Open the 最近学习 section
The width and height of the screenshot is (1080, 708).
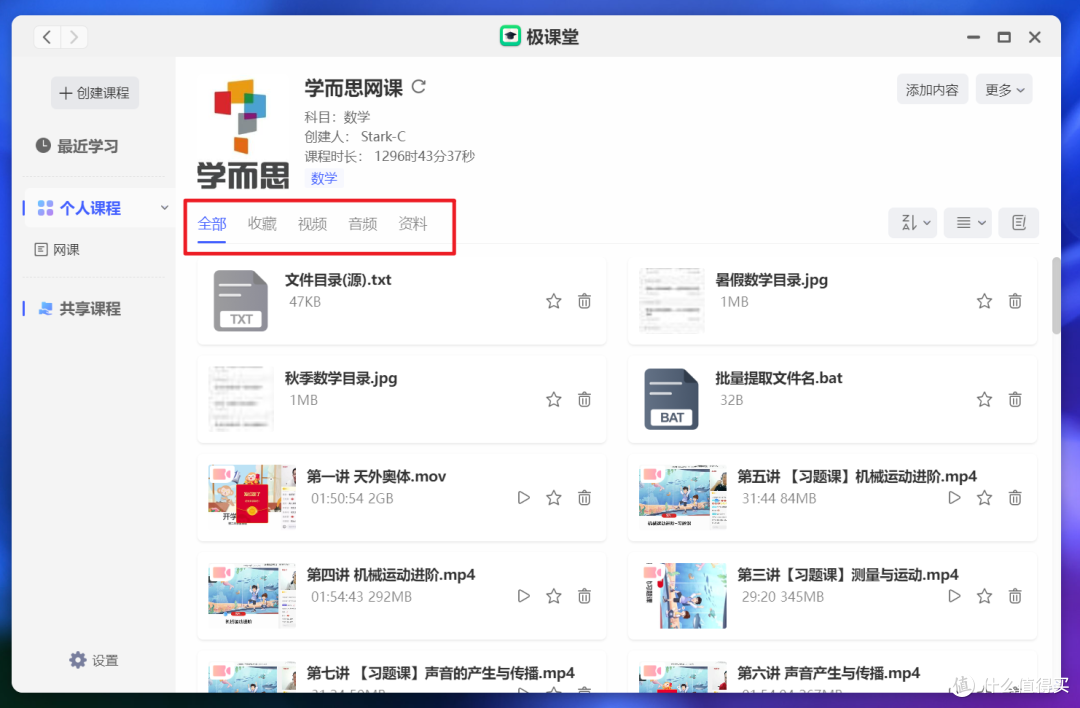tap(77, 146)
